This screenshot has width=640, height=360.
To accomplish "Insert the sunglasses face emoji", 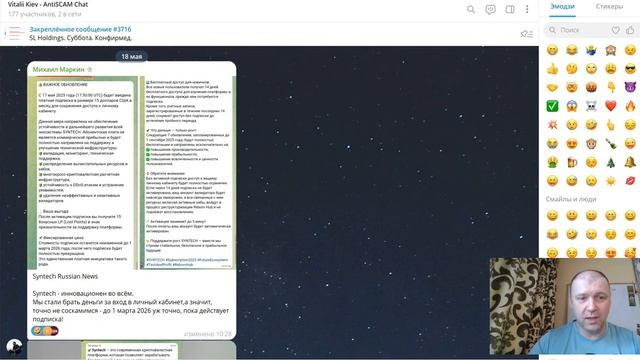I will click(630, 69).
